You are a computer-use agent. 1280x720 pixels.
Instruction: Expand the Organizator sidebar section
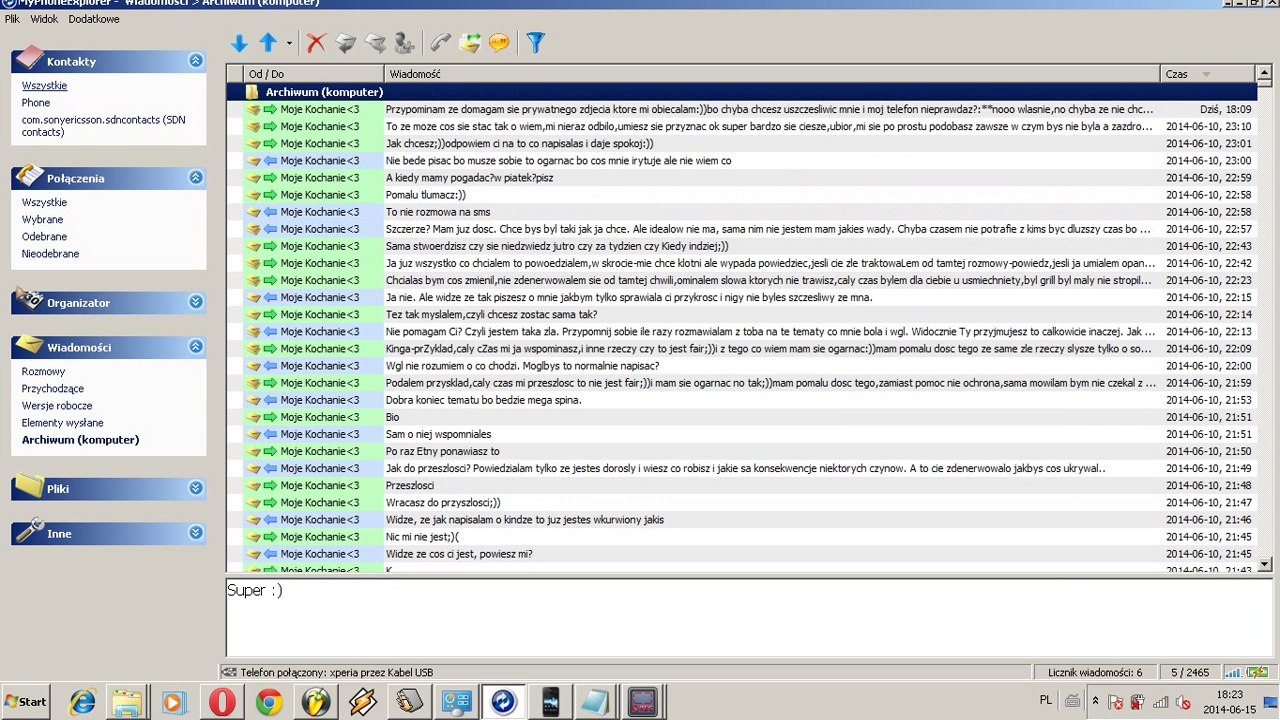coord(196,302)
